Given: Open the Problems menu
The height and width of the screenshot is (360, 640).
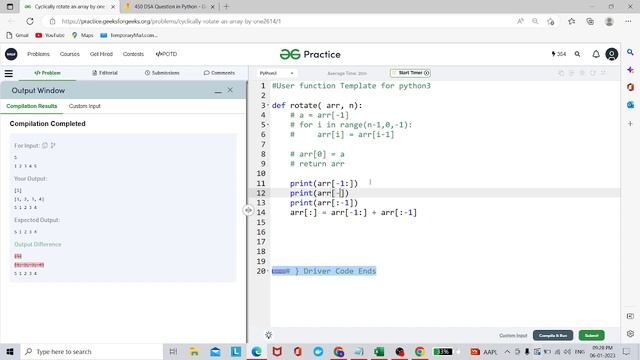Looking at the screenshot, I should (x=38, y=54).
